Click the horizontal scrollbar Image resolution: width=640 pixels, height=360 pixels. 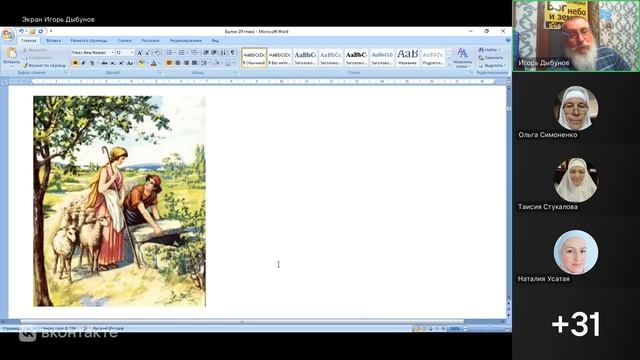pos(242,322)
